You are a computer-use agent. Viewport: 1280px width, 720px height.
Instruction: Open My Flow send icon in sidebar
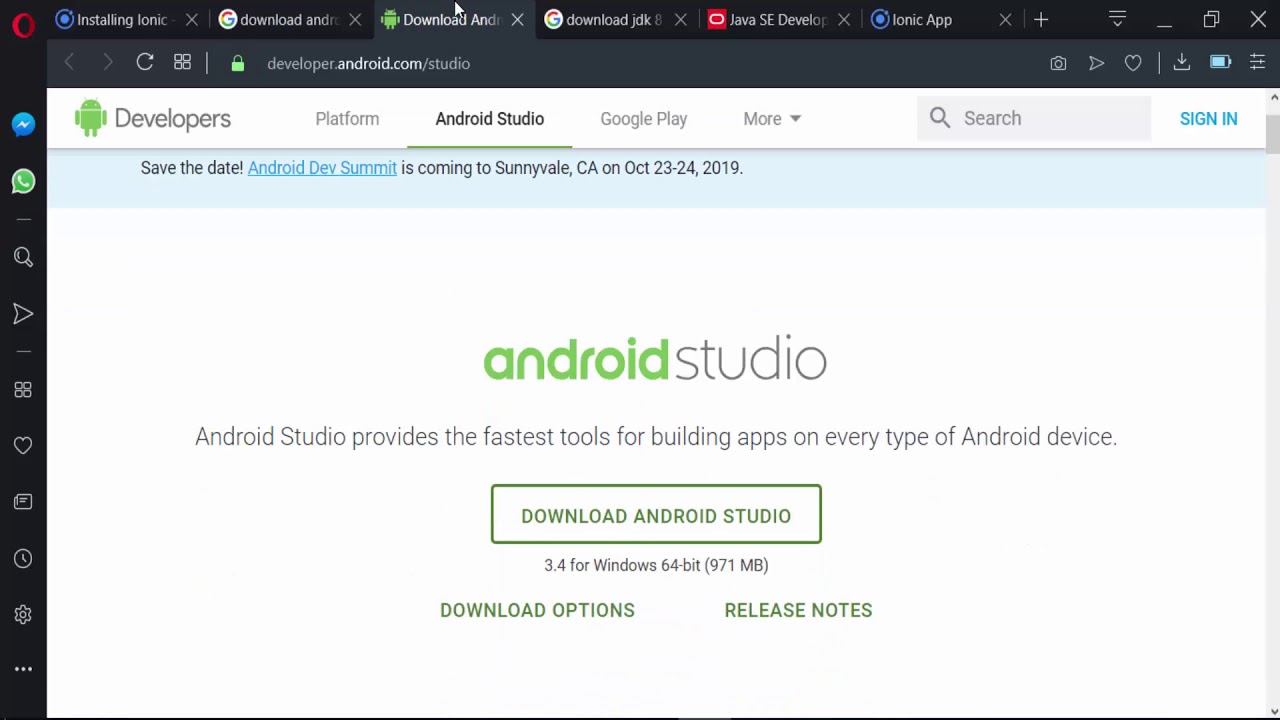(x=23, y=315)
